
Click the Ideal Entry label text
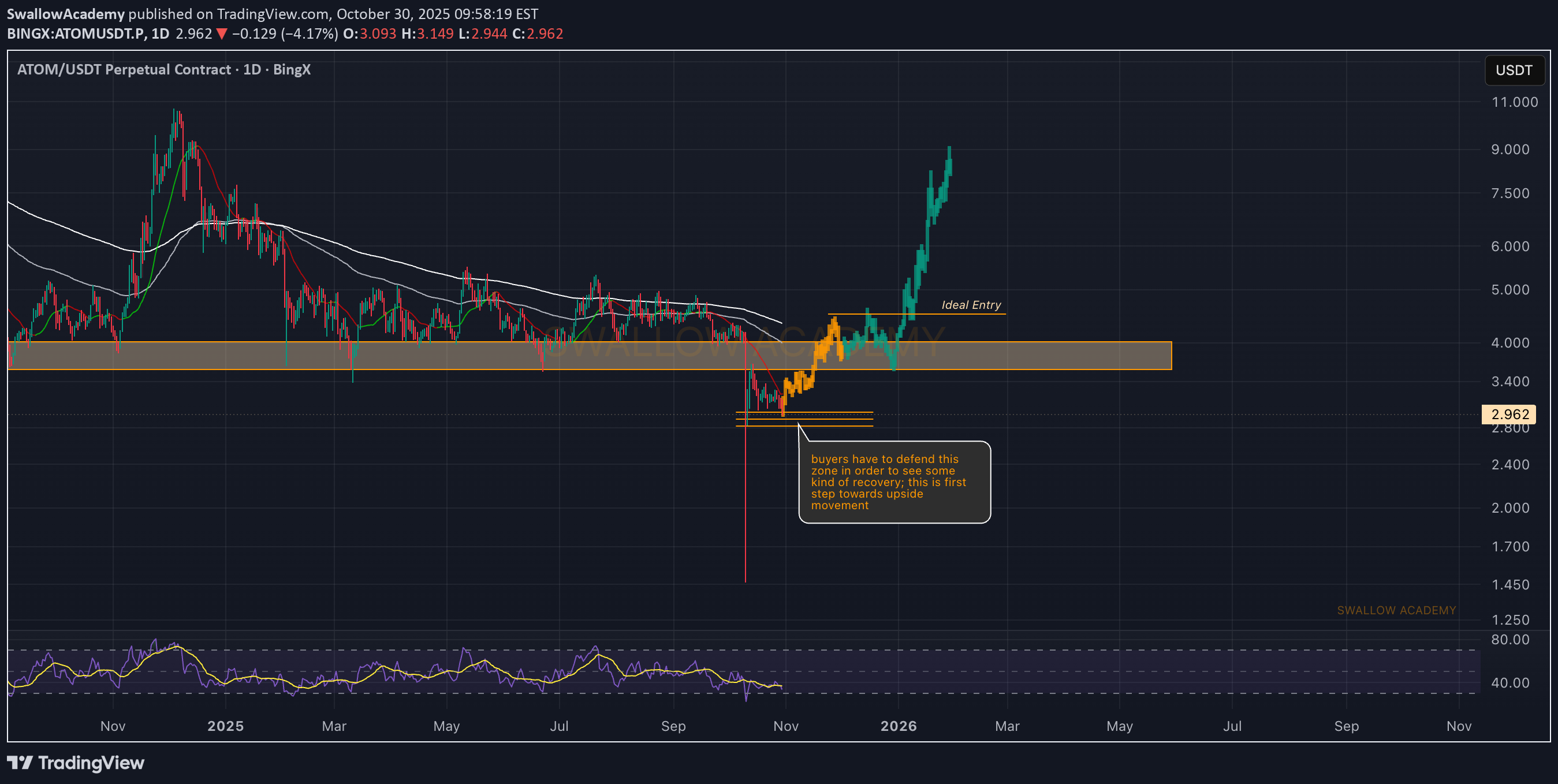[x=971, y=305]
